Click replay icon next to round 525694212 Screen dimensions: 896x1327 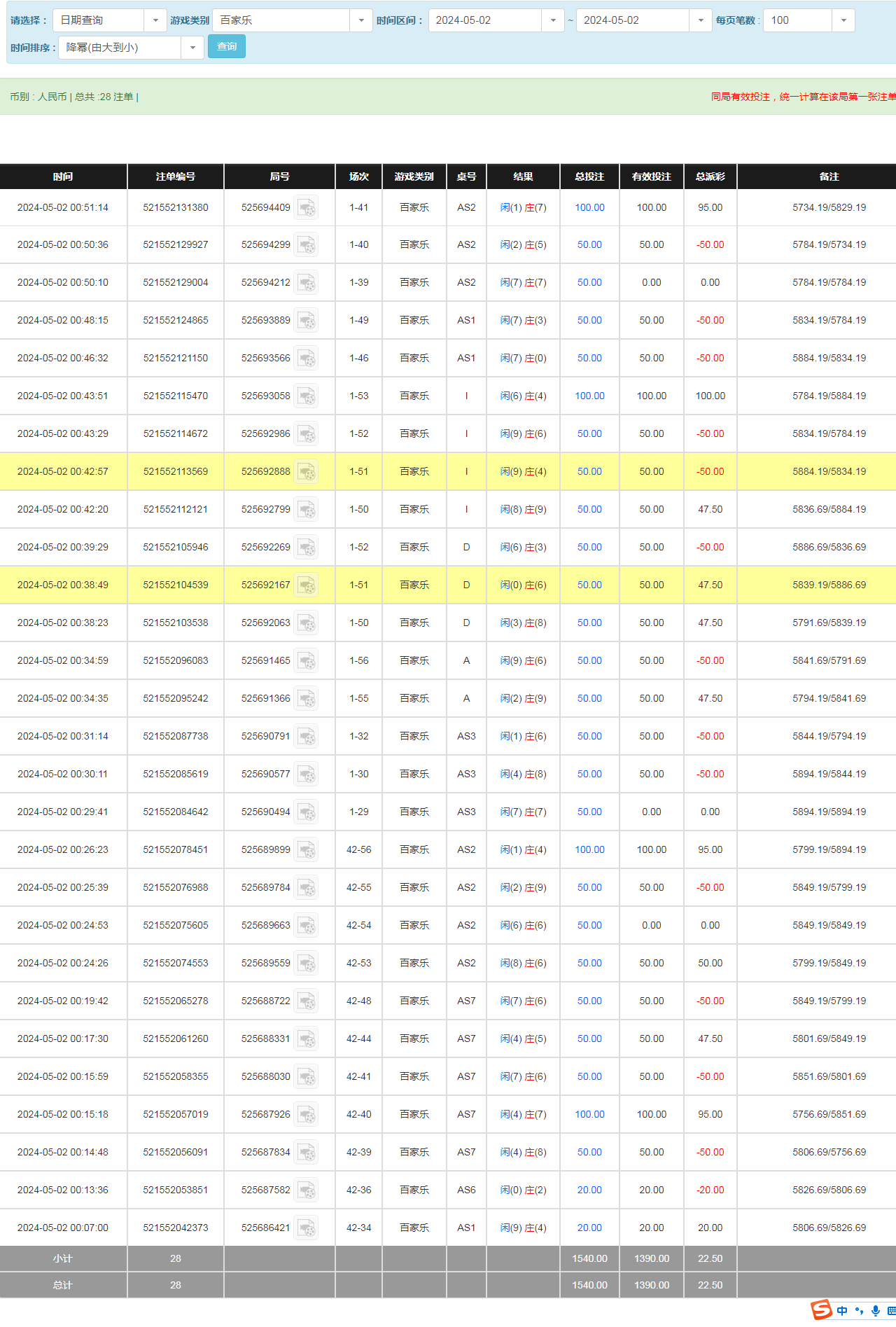point(306,283)
